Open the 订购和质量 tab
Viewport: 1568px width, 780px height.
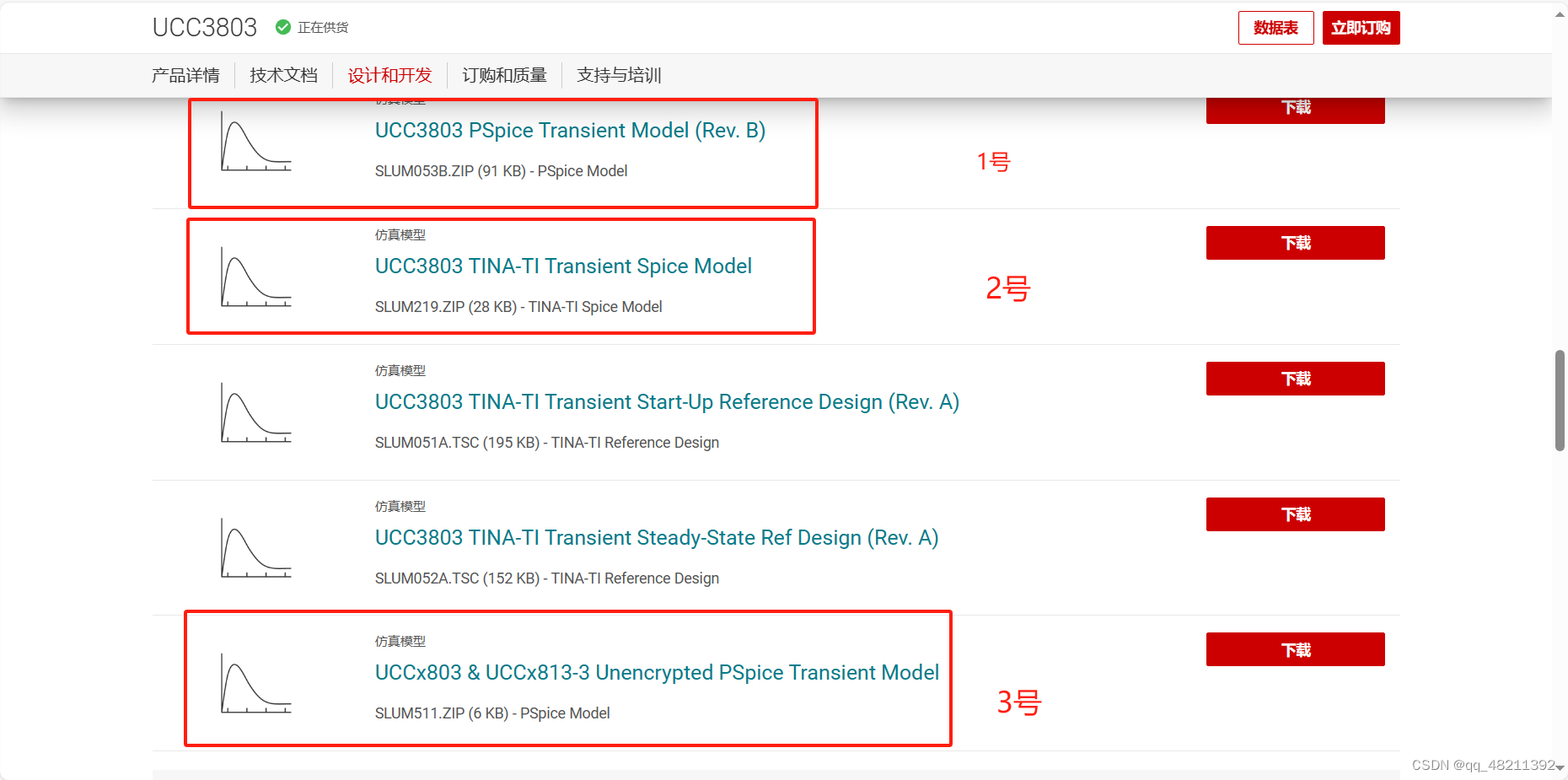[x=503, y=75]
